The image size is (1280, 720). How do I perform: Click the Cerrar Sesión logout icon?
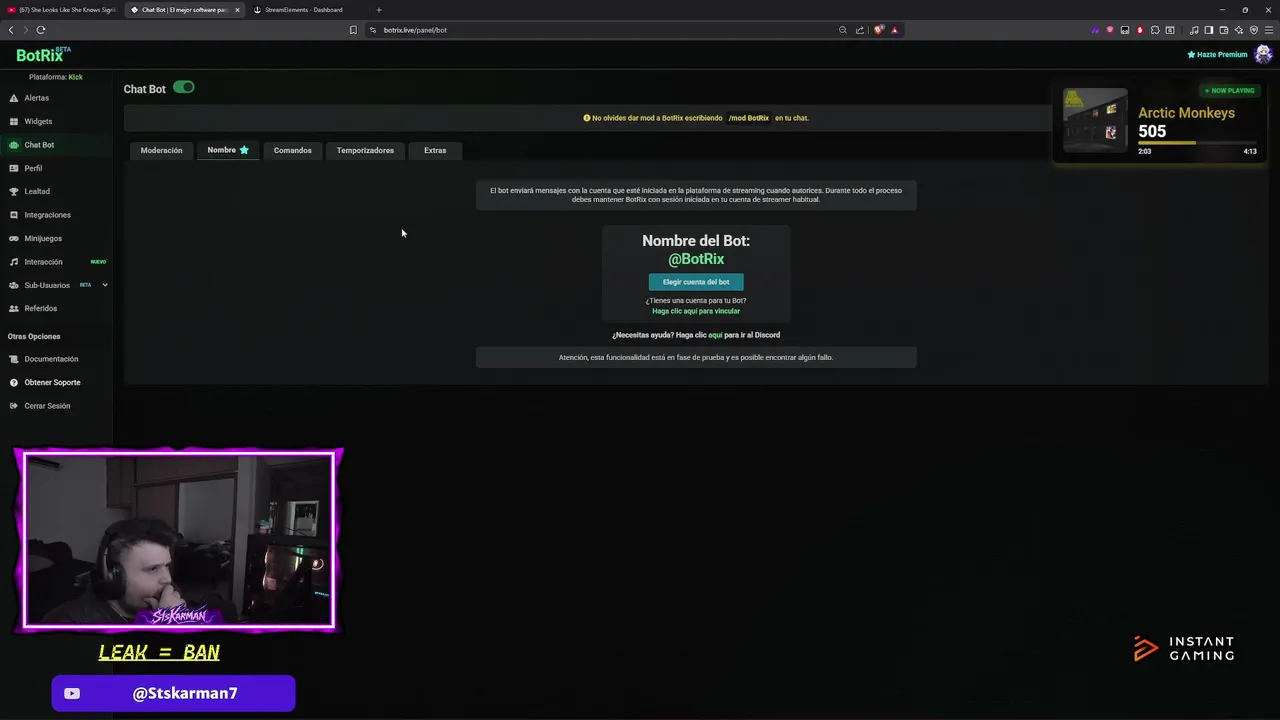click(x=14, y=406)
